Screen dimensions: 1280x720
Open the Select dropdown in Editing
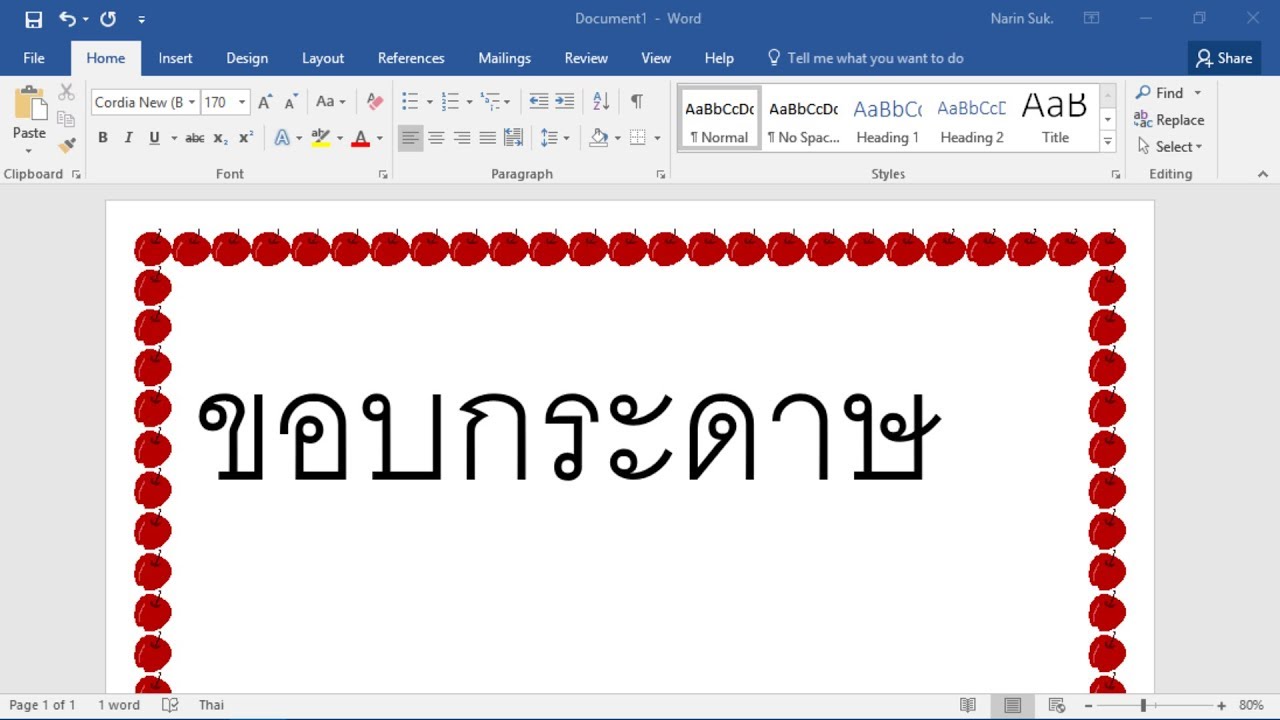click(1170, 146)
